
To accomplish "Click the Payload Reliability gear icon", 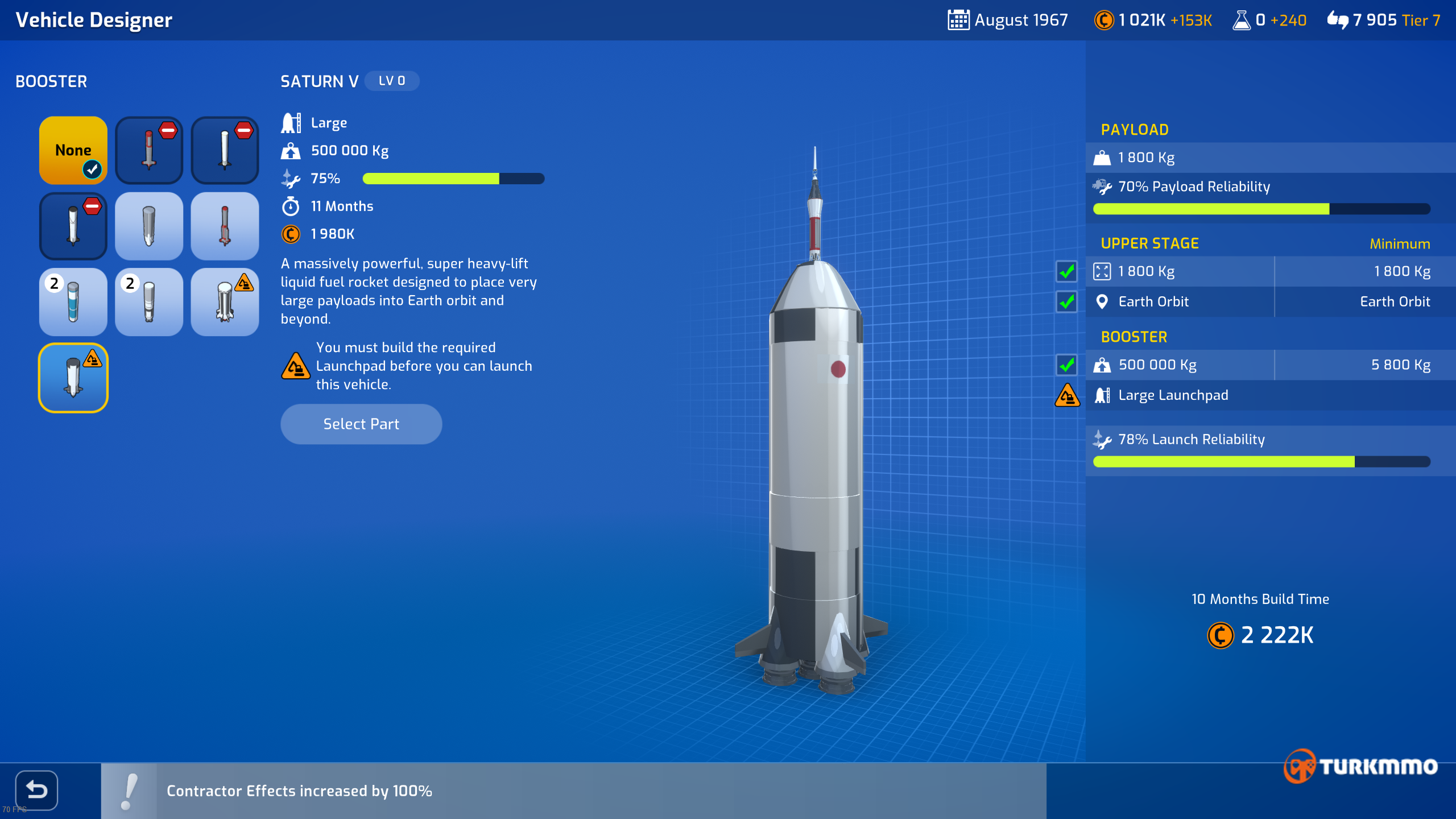I will click(1102, 187).
